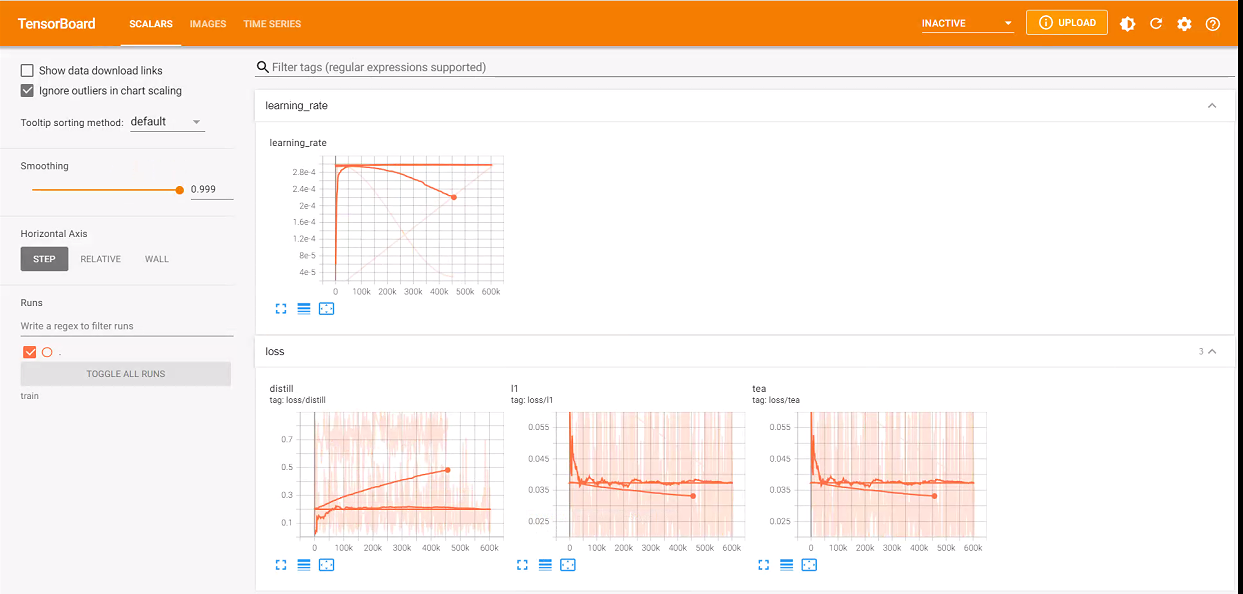The image size is (1243, 594).
Task: Adjust the Smoothing slider handle
Action: tap(180, 189)
